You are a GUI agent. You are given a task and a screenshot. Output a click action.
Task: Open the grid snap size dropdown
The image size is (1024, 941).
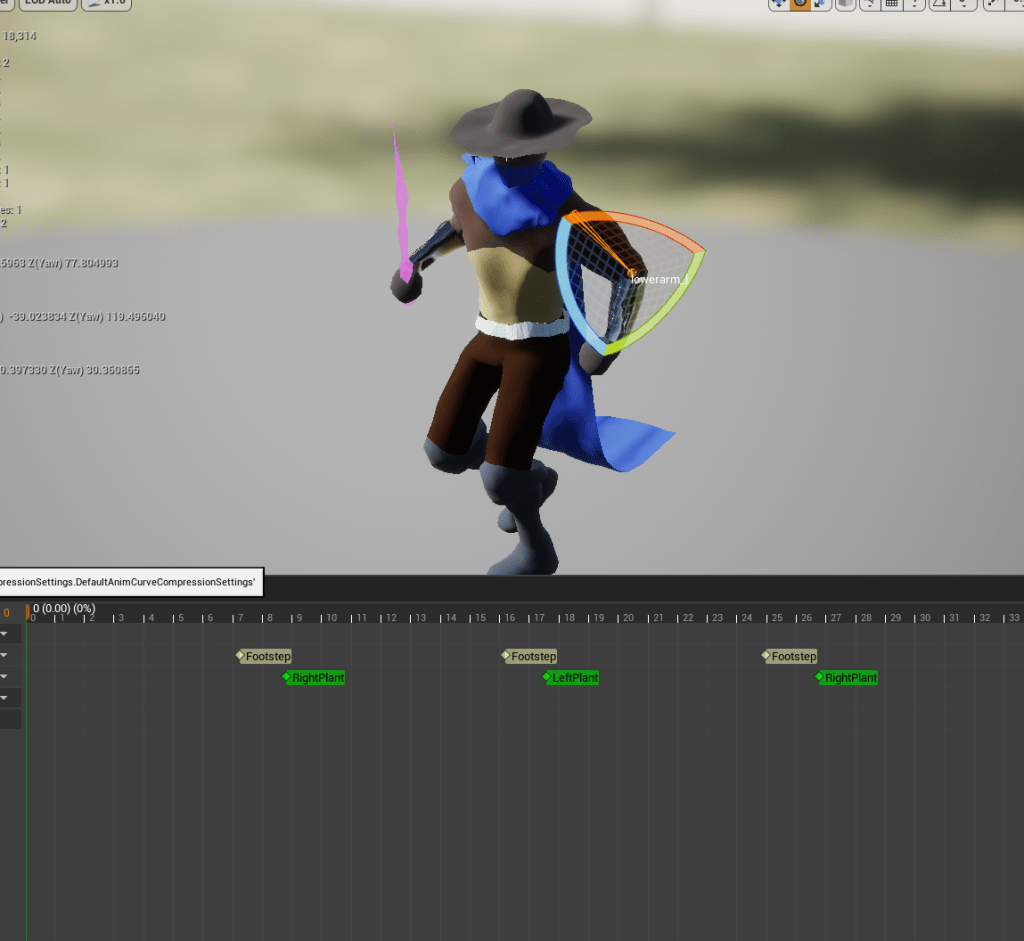click(915, 4)
